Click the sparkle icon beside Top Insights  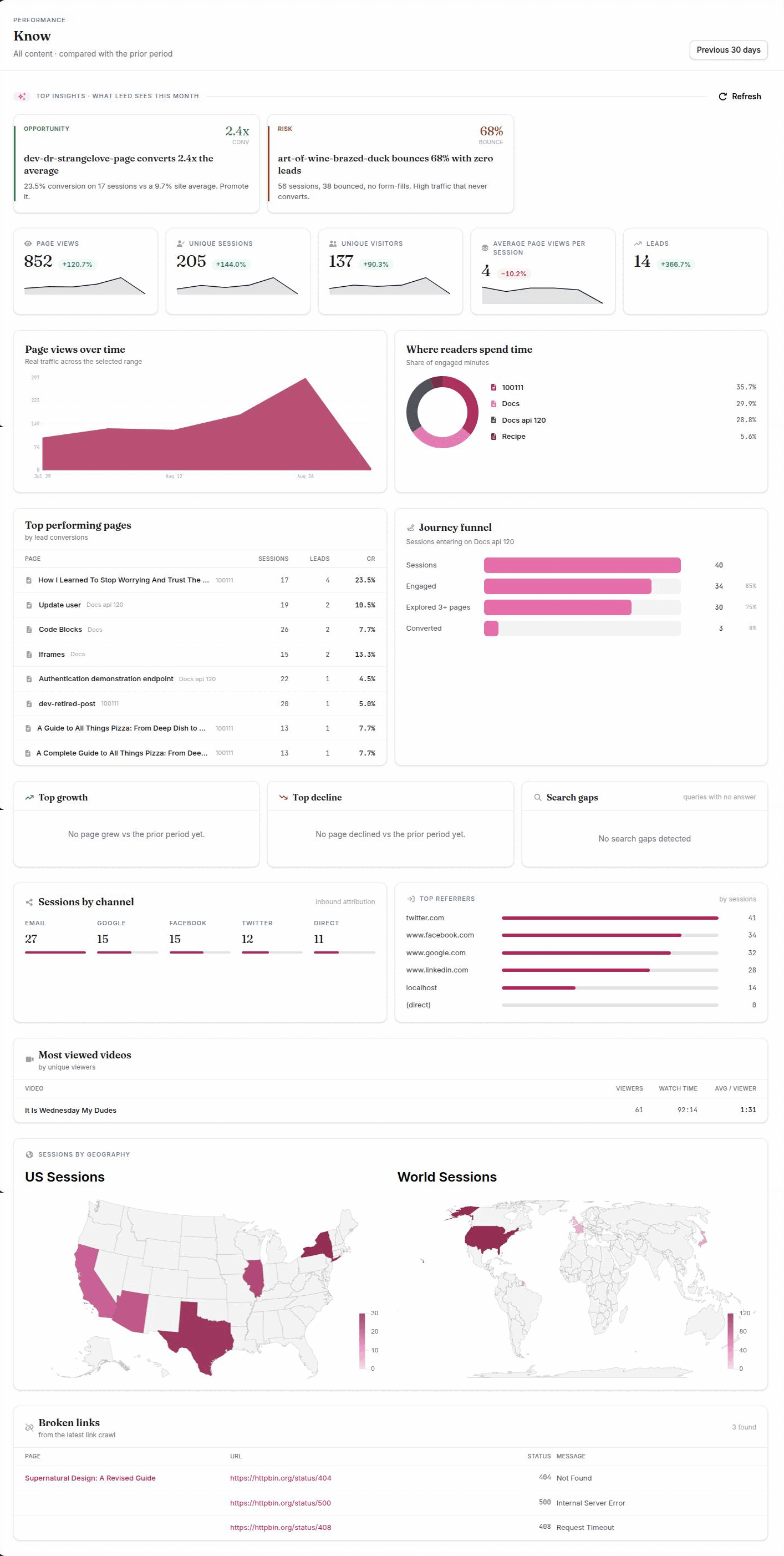(x=22, y=96)
